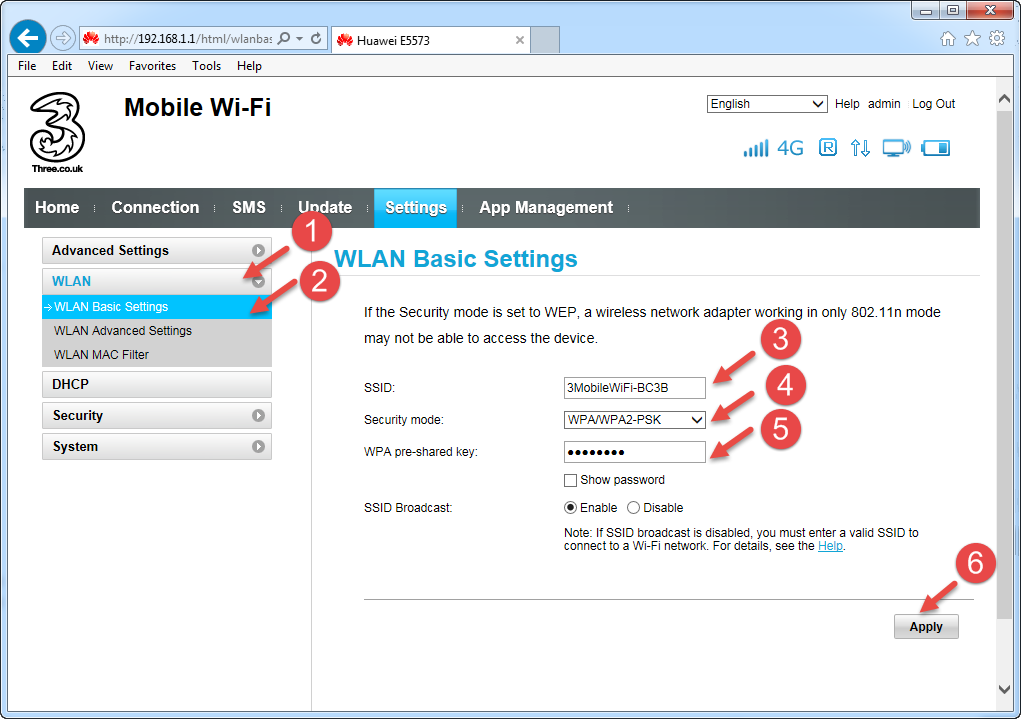Open the View menu
1021x719 pixels.
pyautogui.click(x=100, y=66)
